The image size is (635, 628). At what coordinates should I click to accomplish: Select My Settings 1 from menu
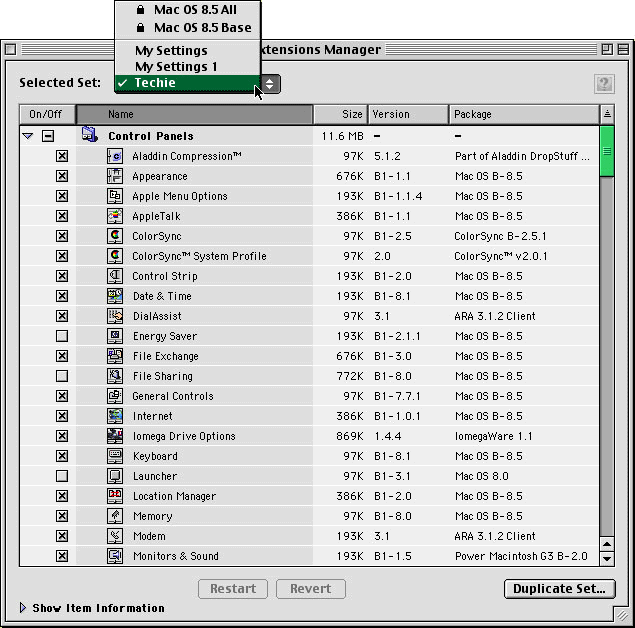(176, 66)
